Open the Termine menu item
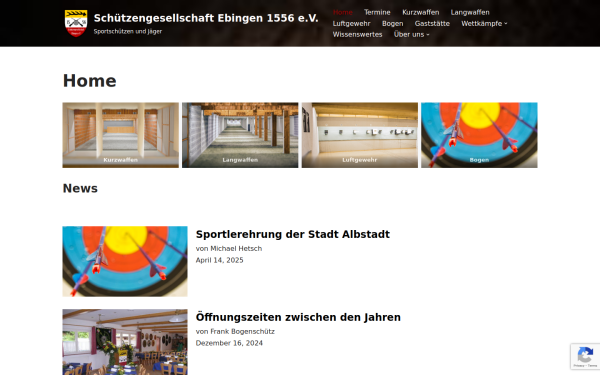Viewport: 600px width, 375px height. pos(377,12)
